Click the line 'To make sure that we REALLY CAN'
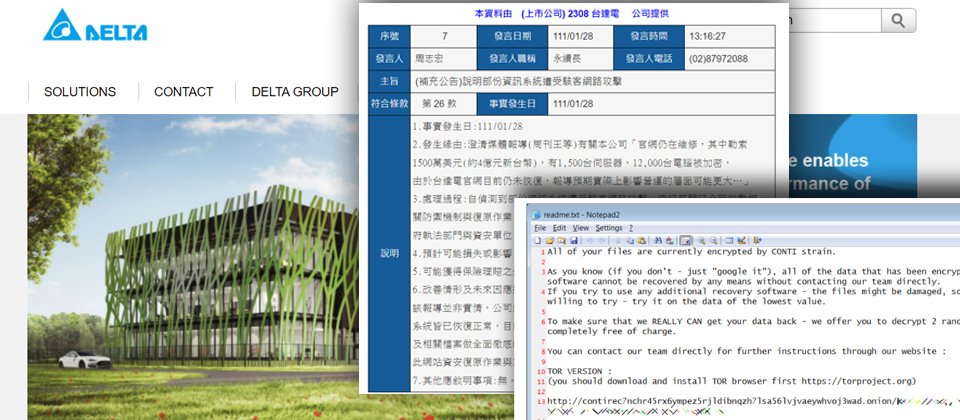The image size is (960, 420). 754,321
